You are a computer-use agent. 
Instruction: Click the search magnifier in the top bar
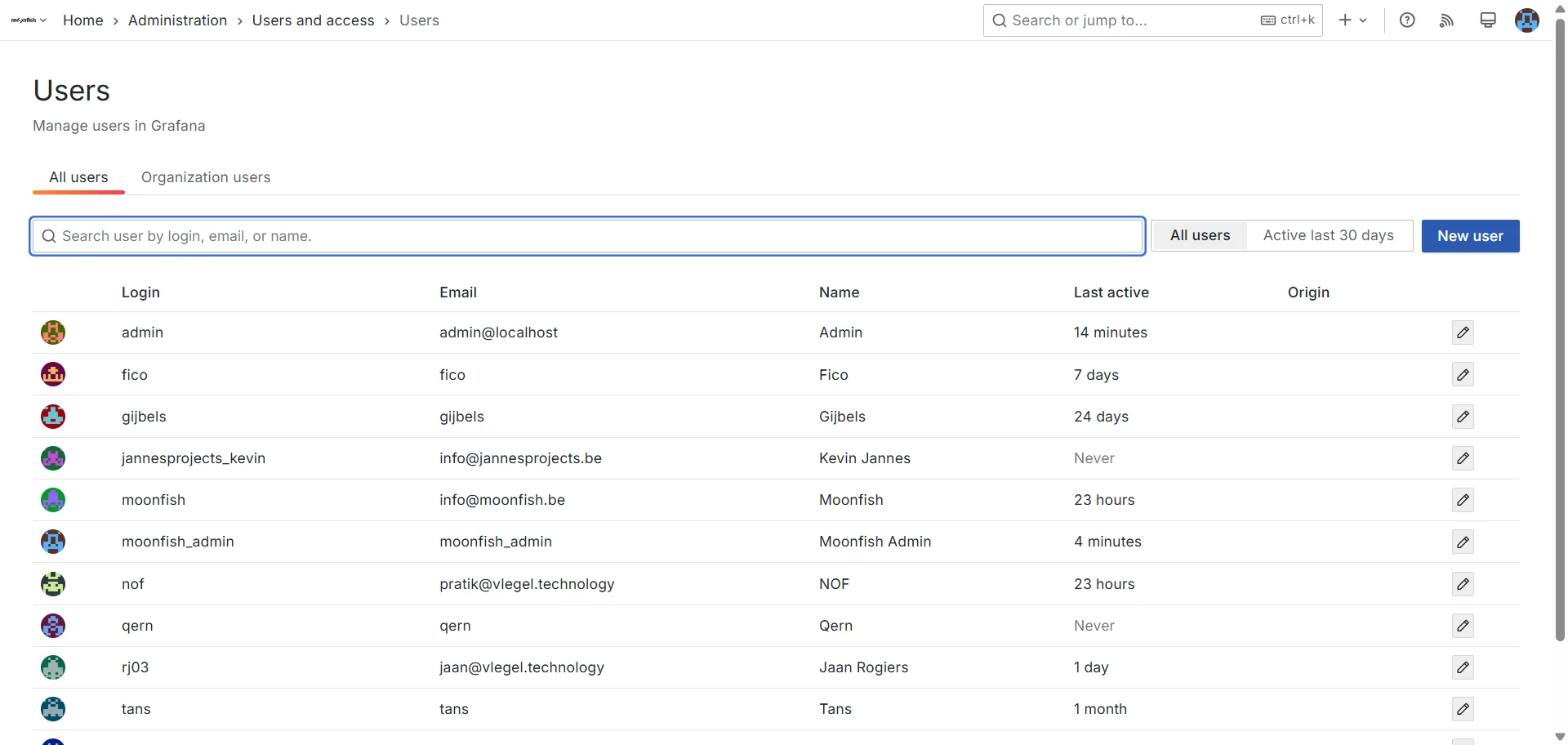point(1000,20)
